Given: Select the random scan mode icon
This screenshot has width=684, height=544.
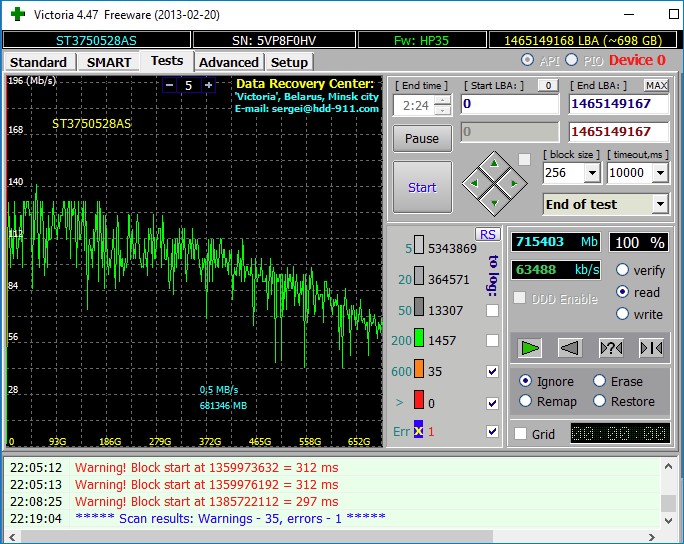Looking at the screenshot, I should (610, 348).
